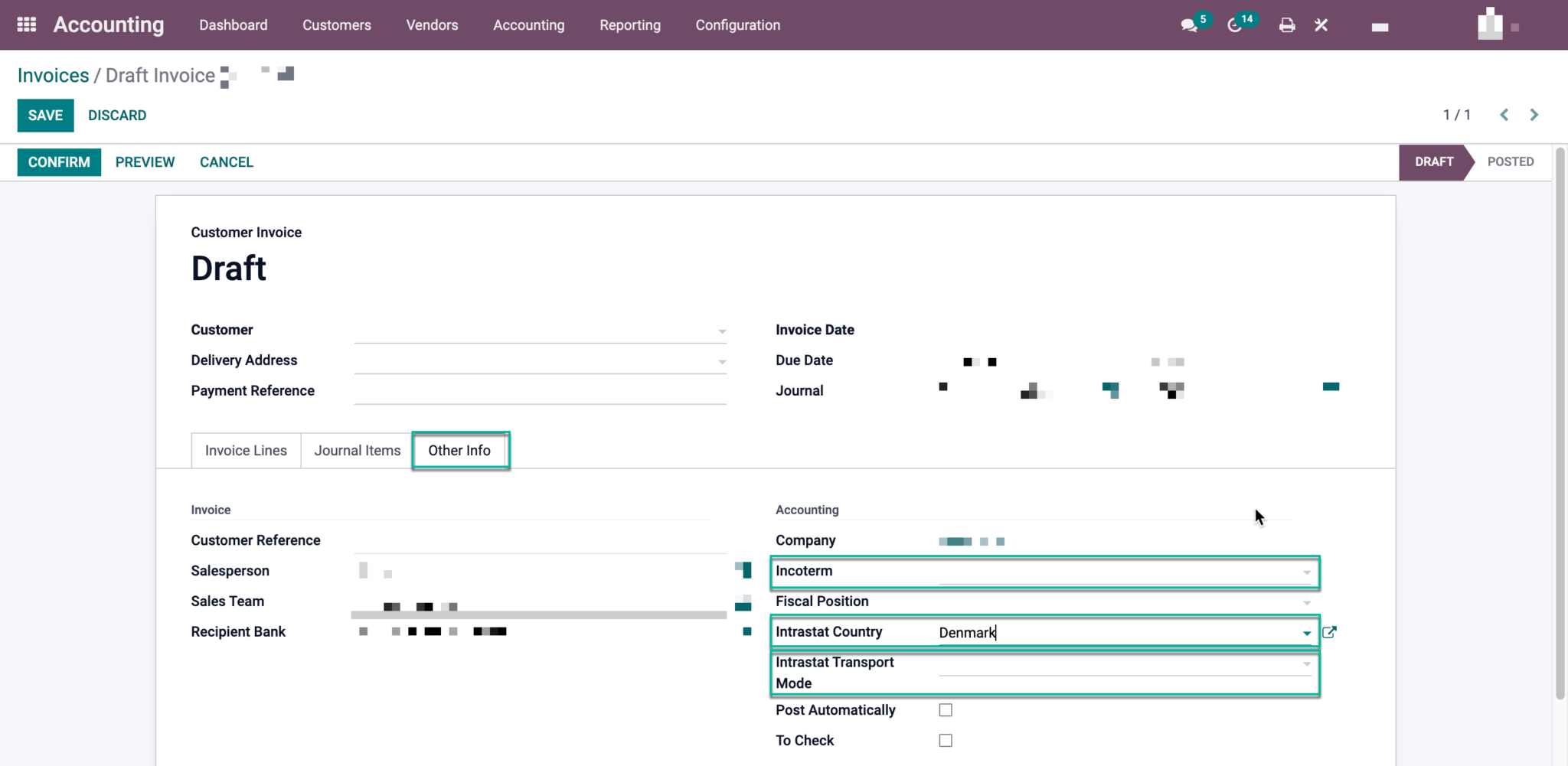
Task: Expand the Fiscal Position dropdown
Action: pos(1307,602)
